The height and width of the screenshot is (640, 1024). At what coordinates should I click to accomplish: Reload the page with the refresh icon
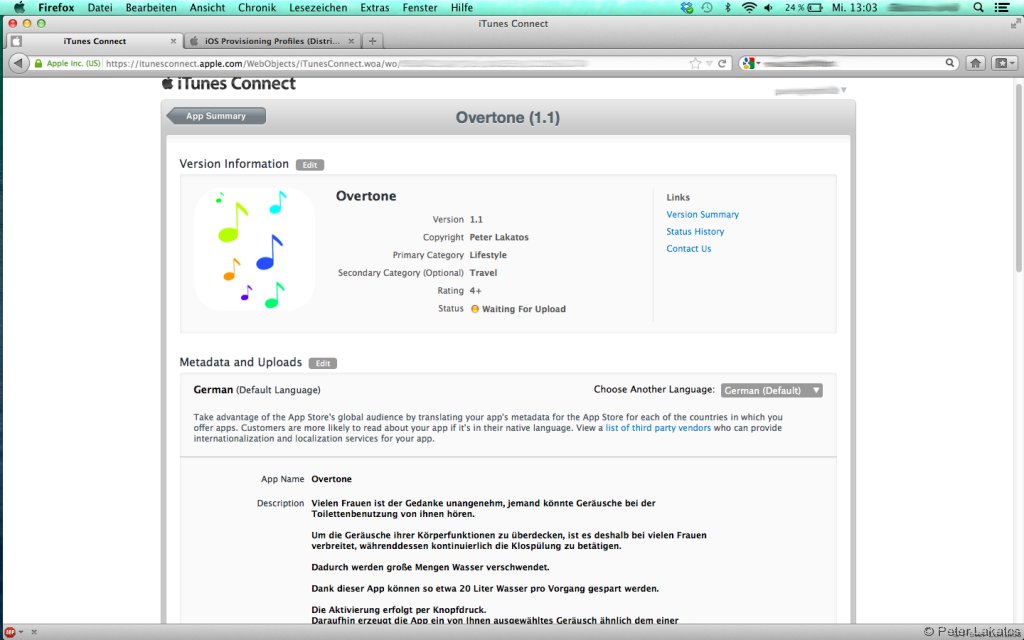722,63
